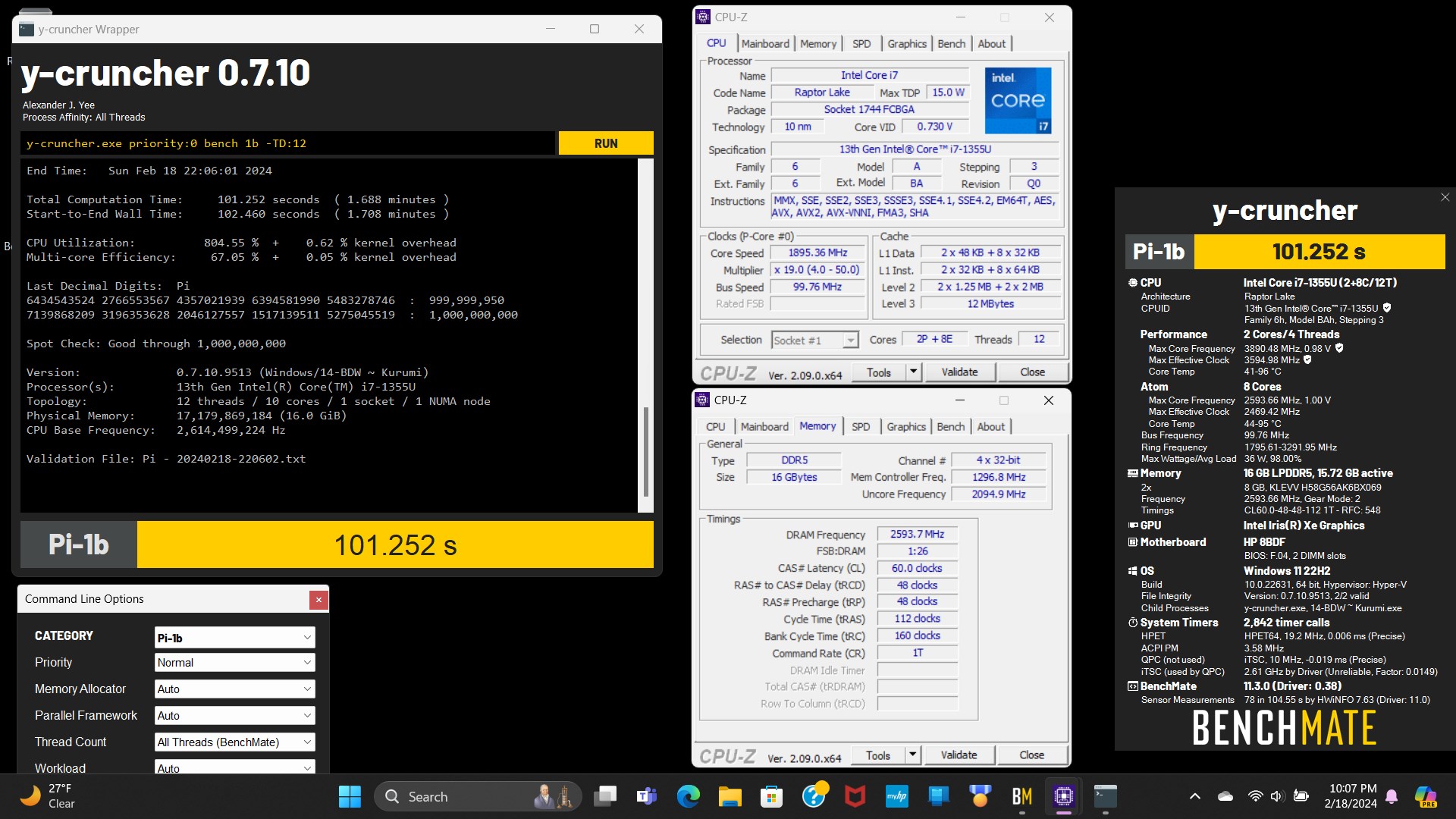This screenshot has width=1456, height=819.
Task: Click Close button in bottom CPU-Z window
Action: 1031,755
